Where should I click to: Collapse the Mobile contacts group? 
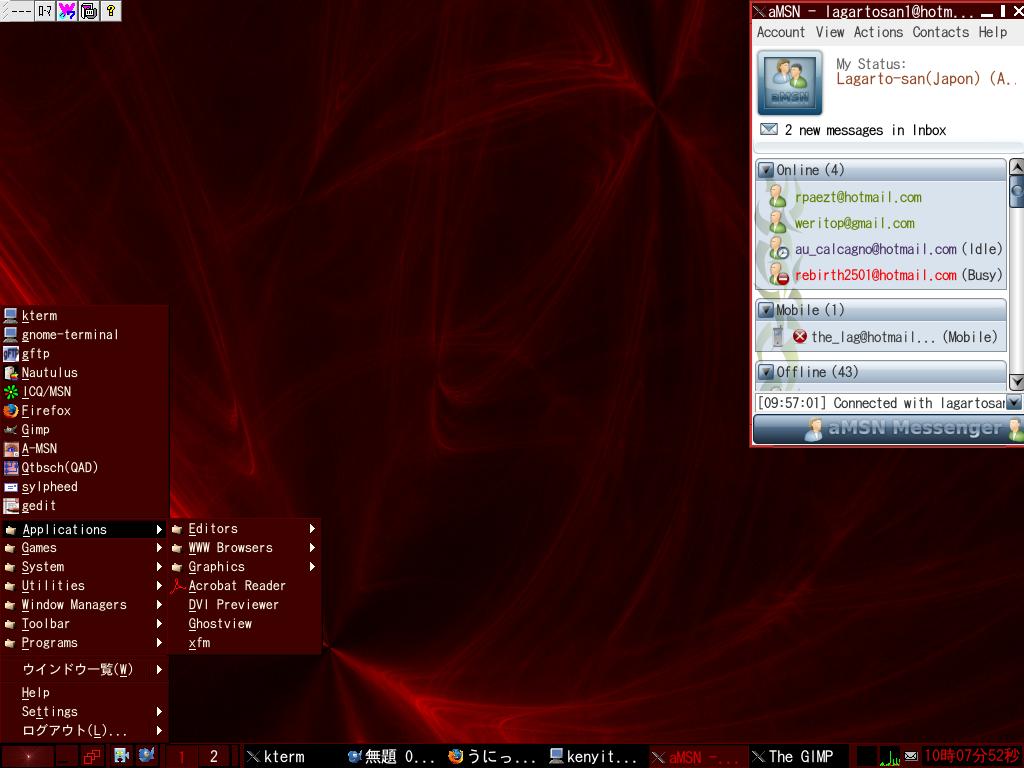point(766,311)
